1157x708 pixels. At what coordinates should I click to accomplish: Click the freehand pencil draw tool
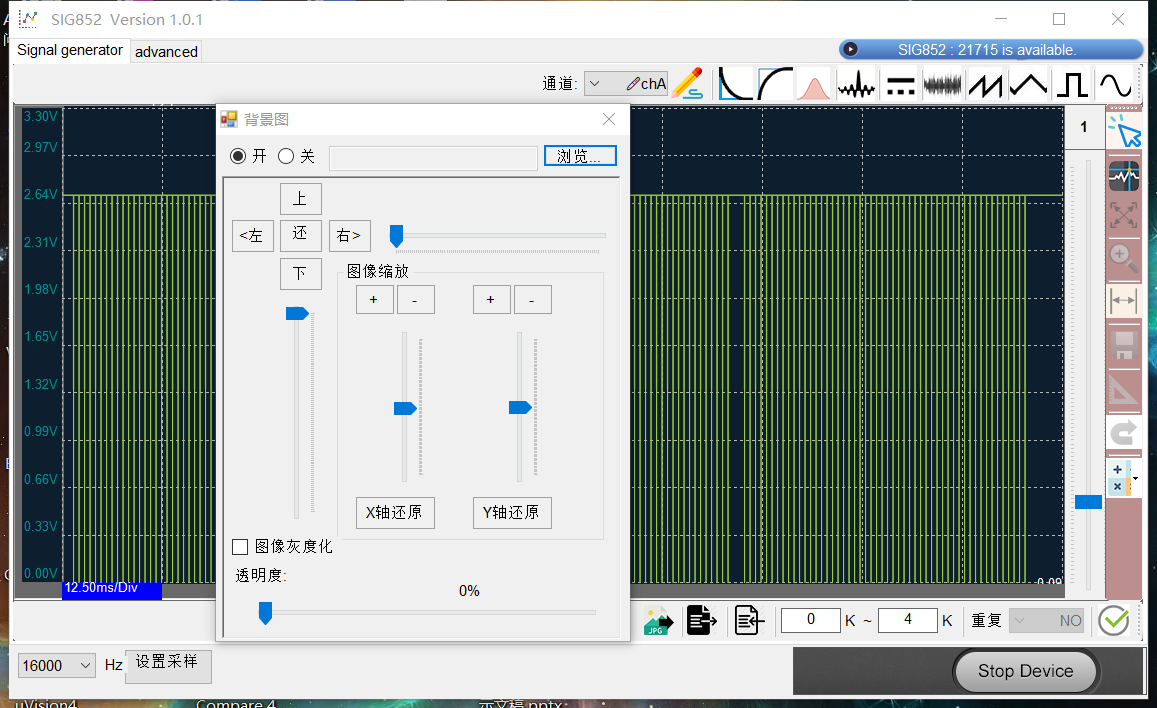coord(688,84)
